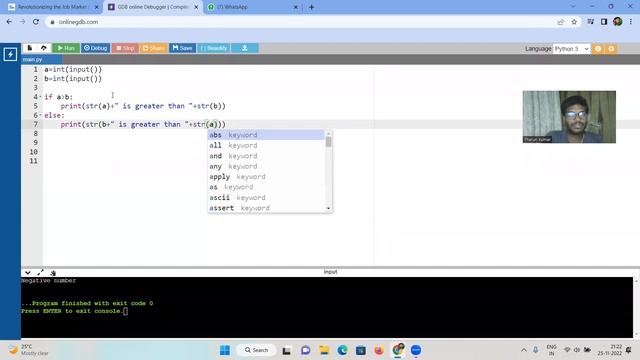
Task: Choose 'all' autocomplete suggestion
Action: coord(266,145)
